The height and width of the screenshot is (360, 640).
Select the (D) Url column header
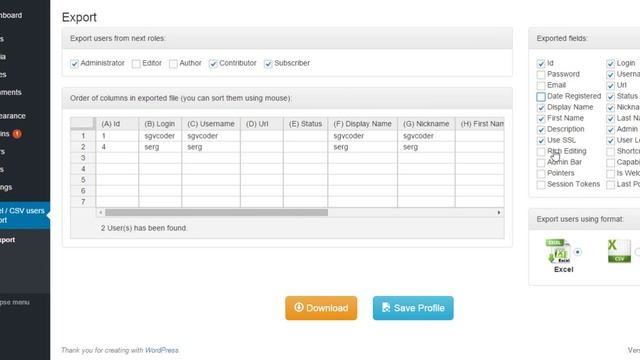[262, 124]
